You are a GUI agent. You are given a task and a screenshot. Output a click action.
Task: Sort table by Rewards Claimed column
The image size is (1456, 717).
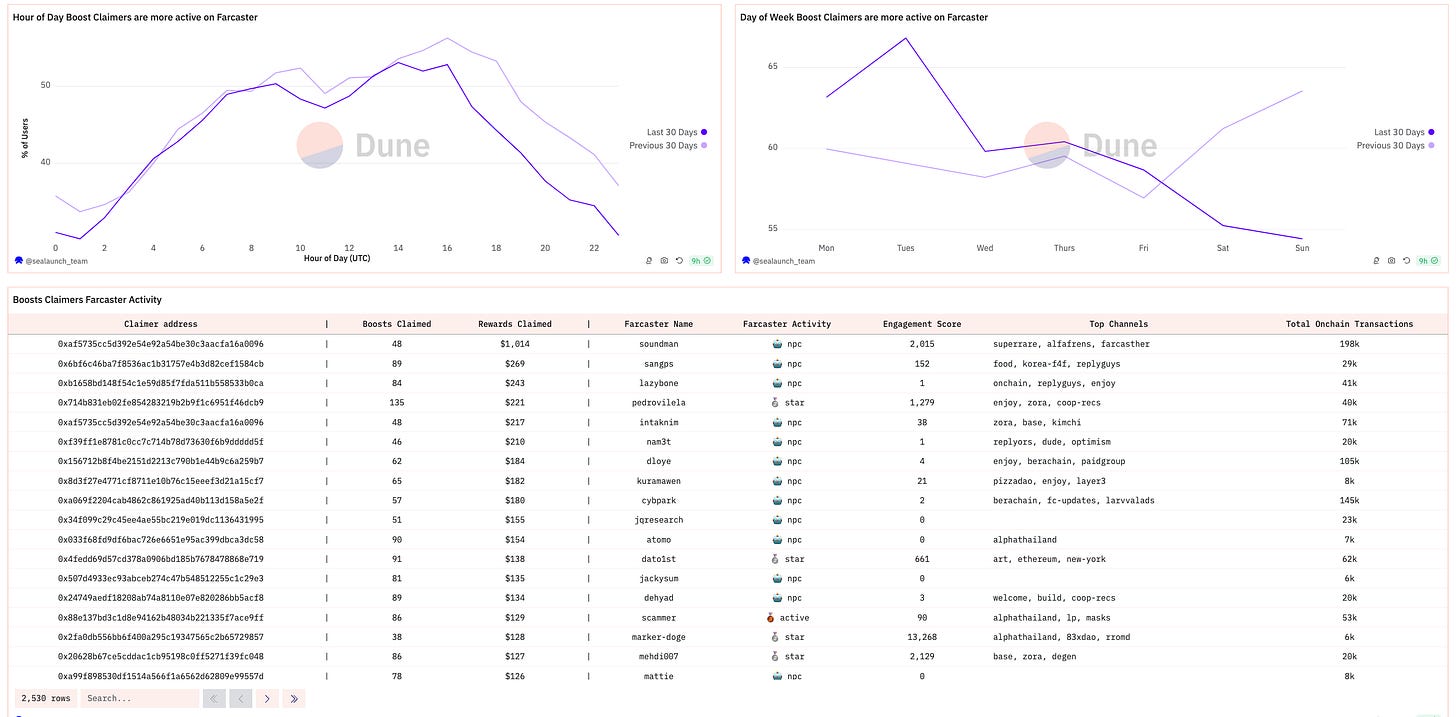(x=515, y=324)
